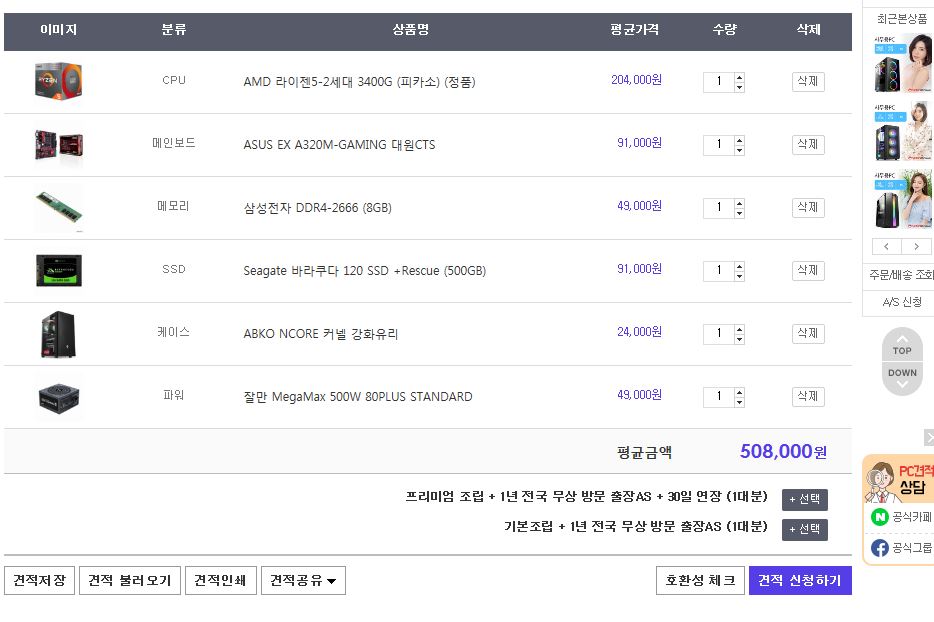Image resolution: width=934 pixels, height=622 pixels.
Task: Delete the AMD Ryzen CPU item
Action: tap(808, 82)
